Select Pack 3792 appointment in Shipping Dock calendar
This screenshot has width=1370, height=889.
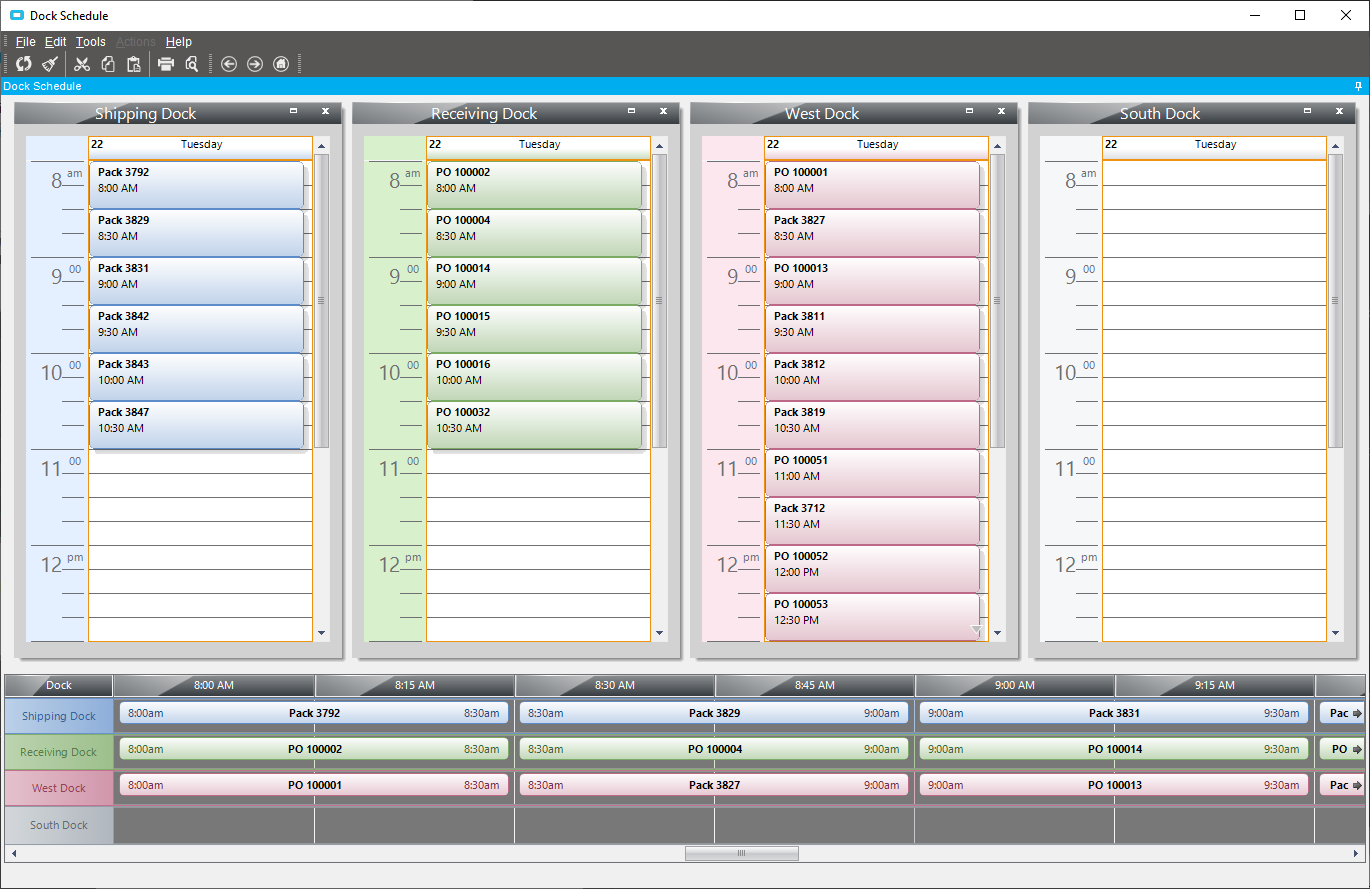coord(196,185)
